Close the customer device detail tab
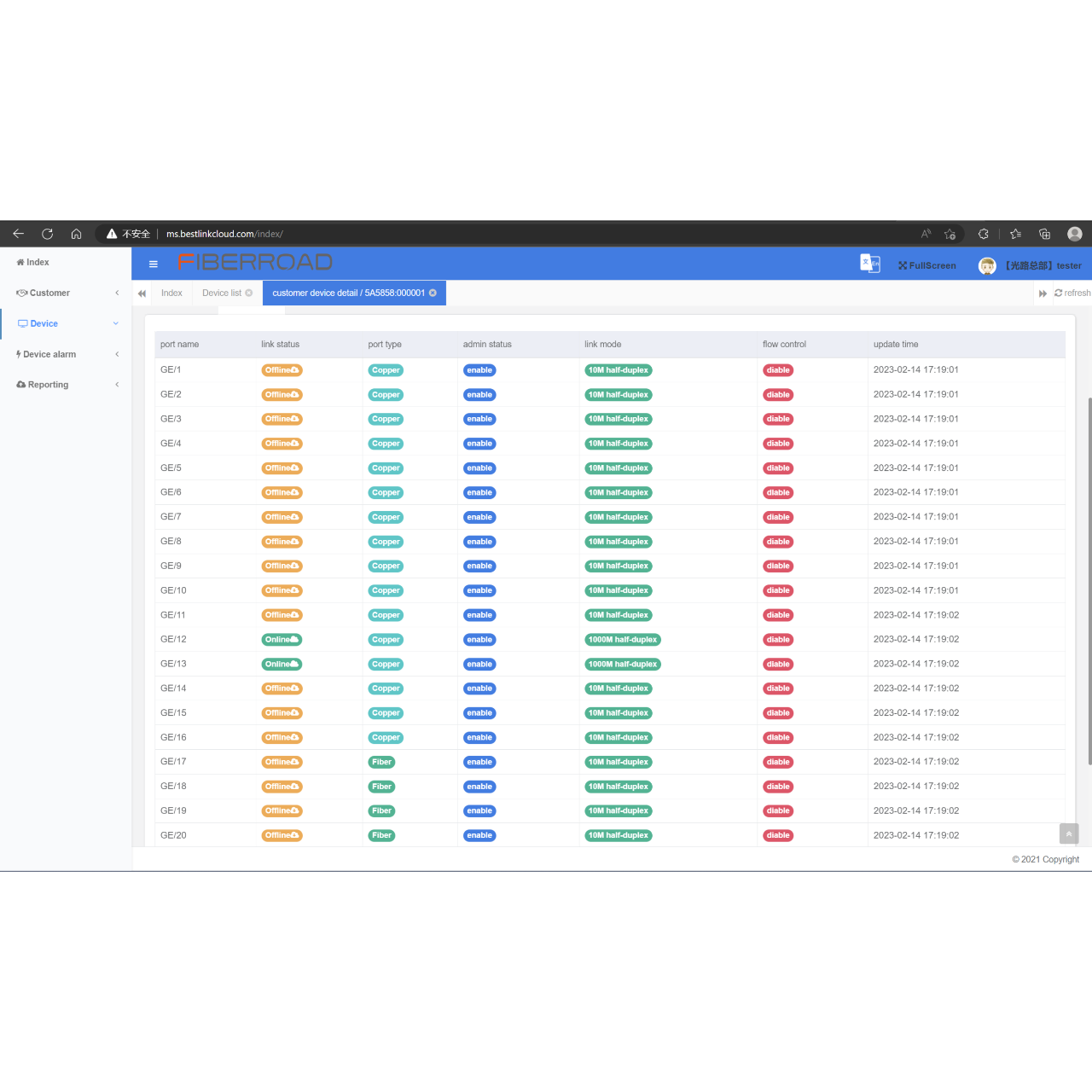 433,293
